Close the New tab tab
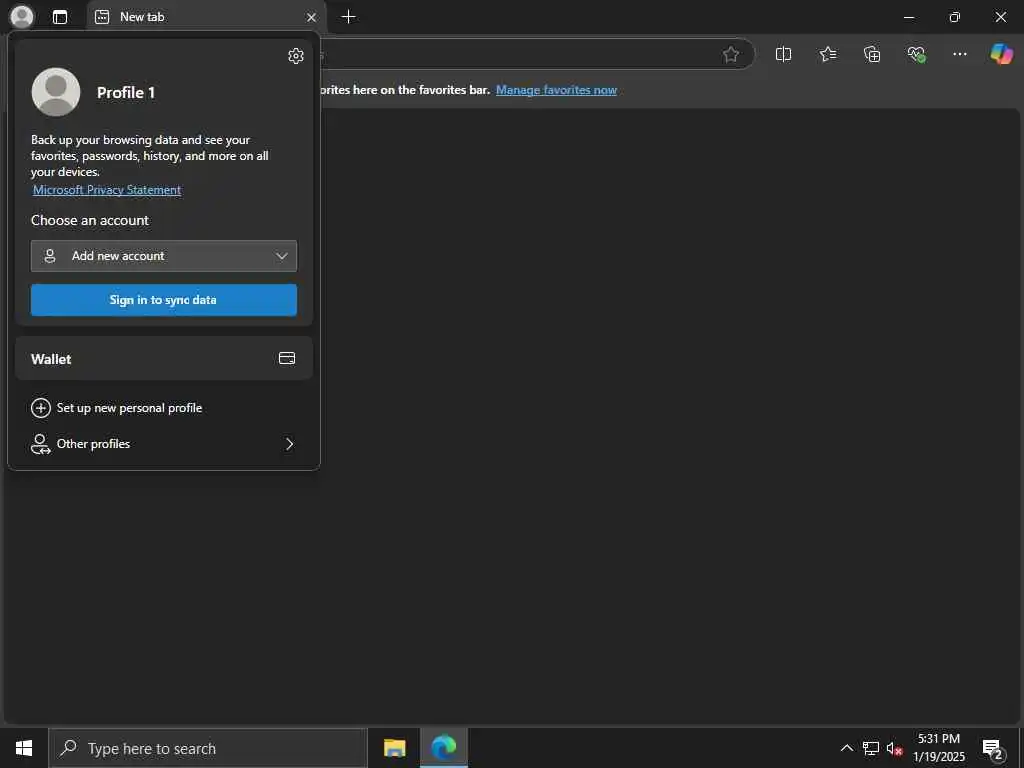Image resolution: width=1024 pixels, height=768 pixels. pos(312,18)
